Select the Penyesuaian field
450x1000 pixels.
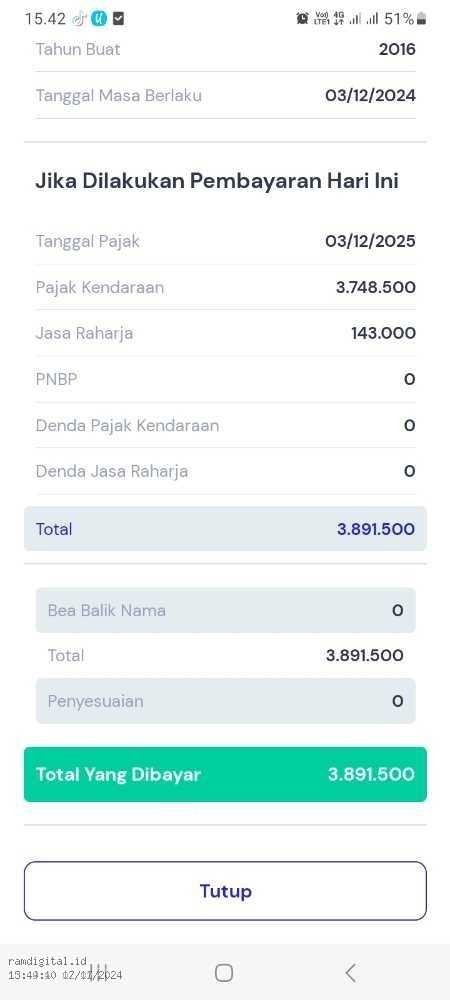click(x=225, y=701)
